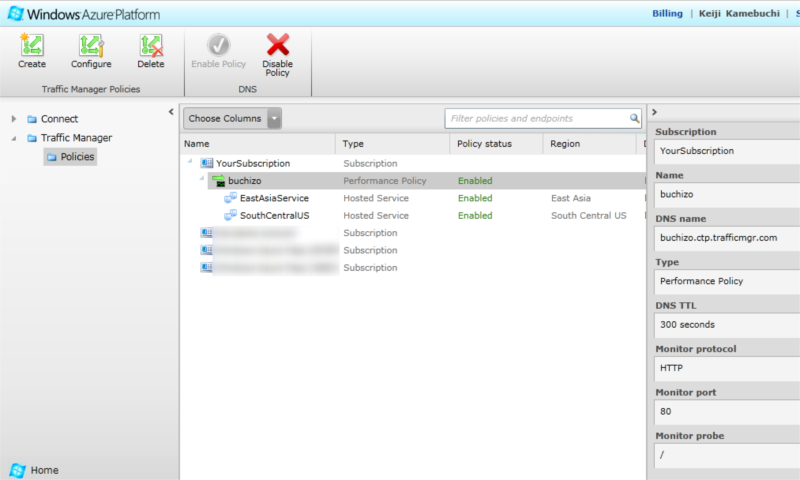Viewport: 800px width, 480px height.
Task: Click the Keiji Kamebuchi user name
Action: coord(739,13)
